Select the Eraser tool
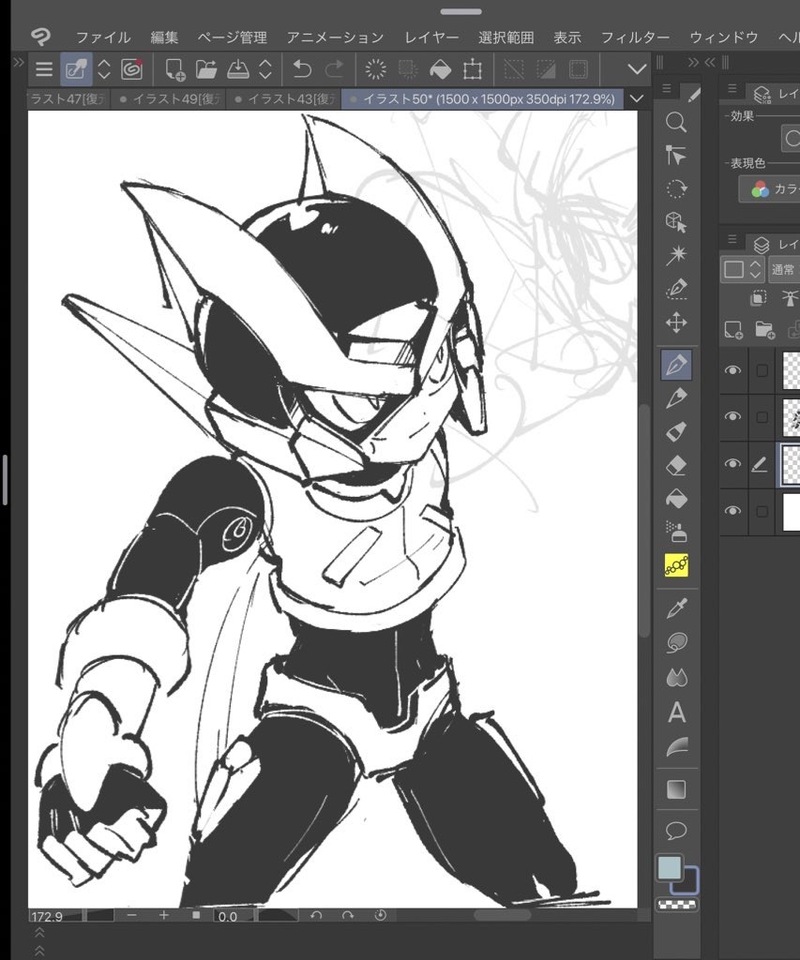 coord(676,465)
